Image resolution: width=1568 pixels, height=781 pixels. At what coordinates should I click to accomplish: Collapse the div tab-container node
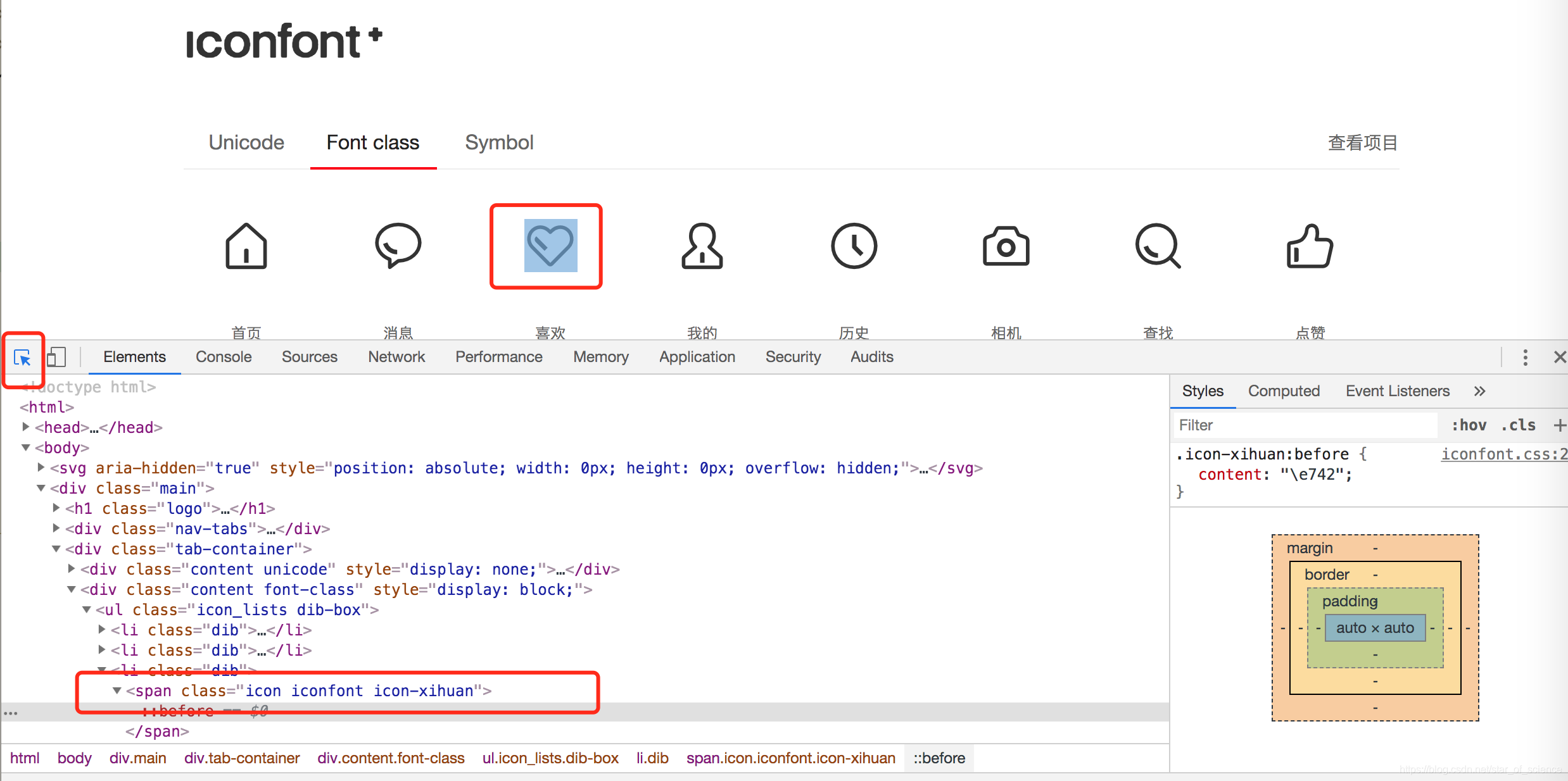tap(56, 549)
